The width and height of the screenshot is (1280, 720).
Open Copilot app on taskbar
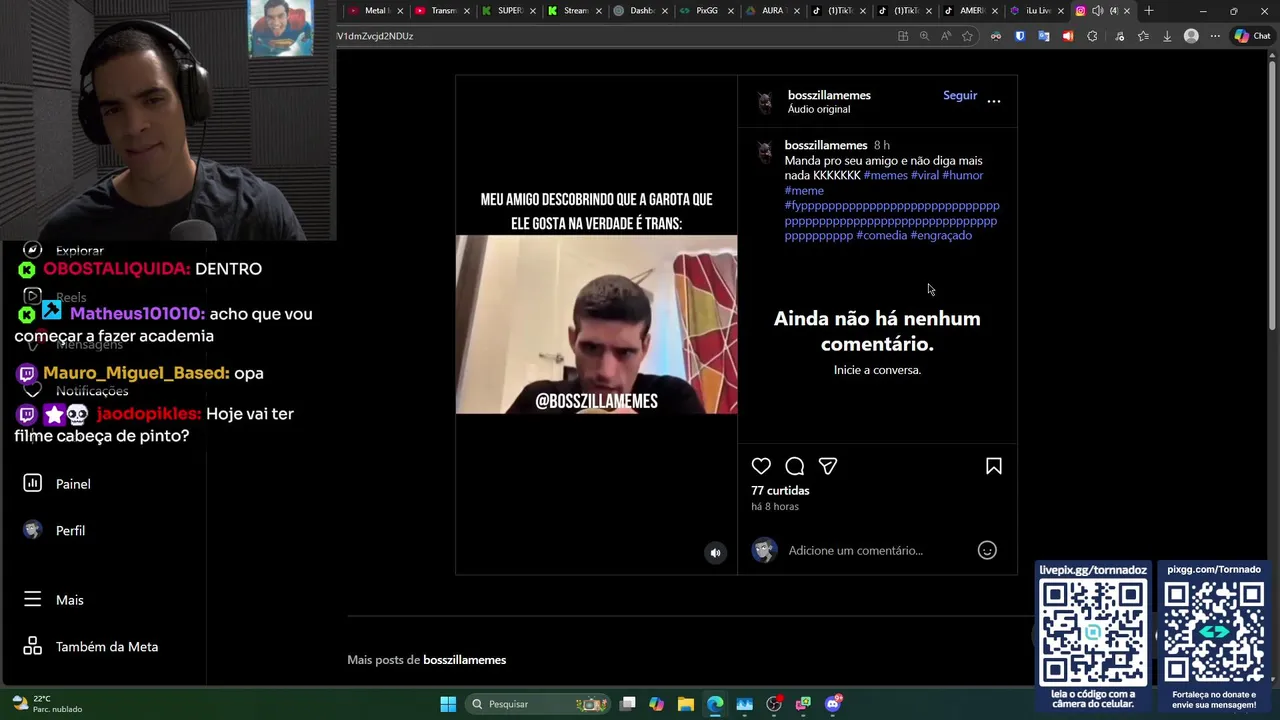coord(656,704)
